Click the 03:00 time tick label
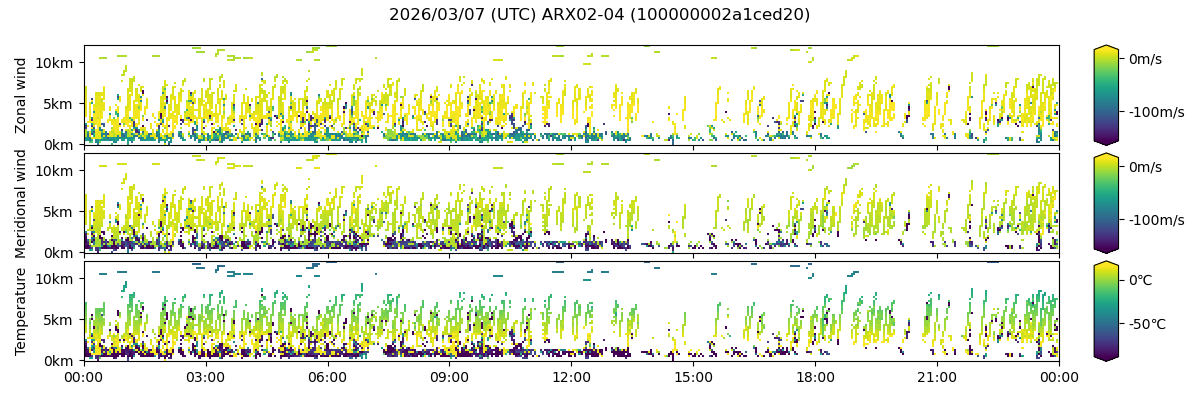This screenshot has width=1200, height=400. 205,377
